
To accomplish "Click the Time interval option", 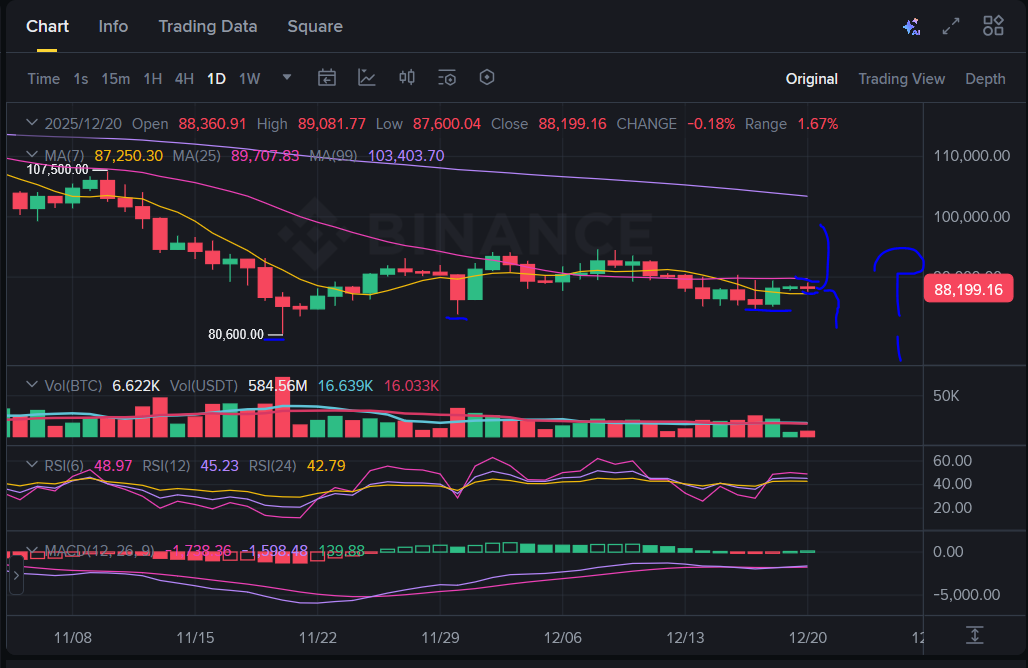I will (43, 79).
